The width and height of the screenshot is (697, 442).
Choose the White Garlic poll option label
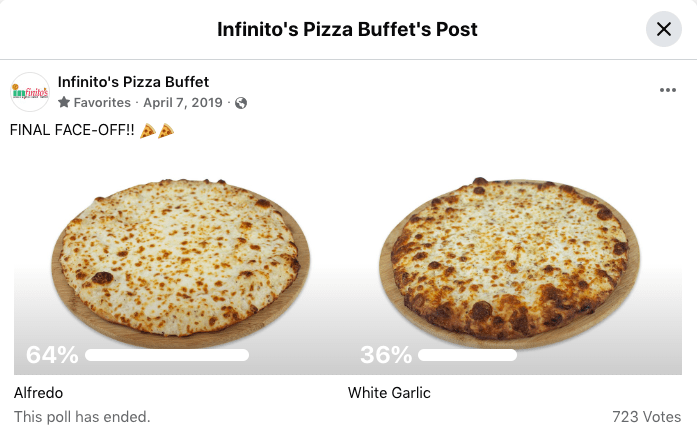389,393
